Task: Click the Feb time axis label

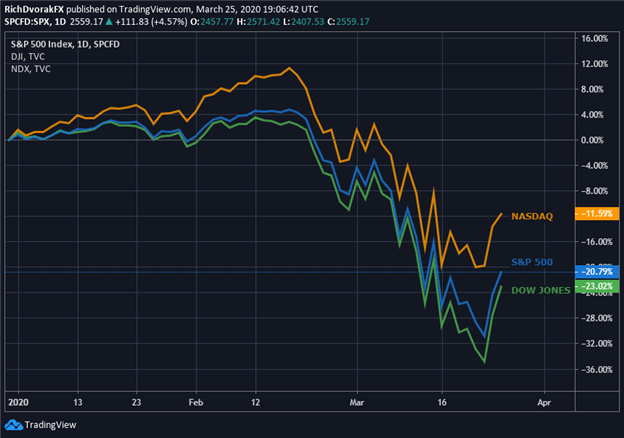Action: (x=196, y=403)
